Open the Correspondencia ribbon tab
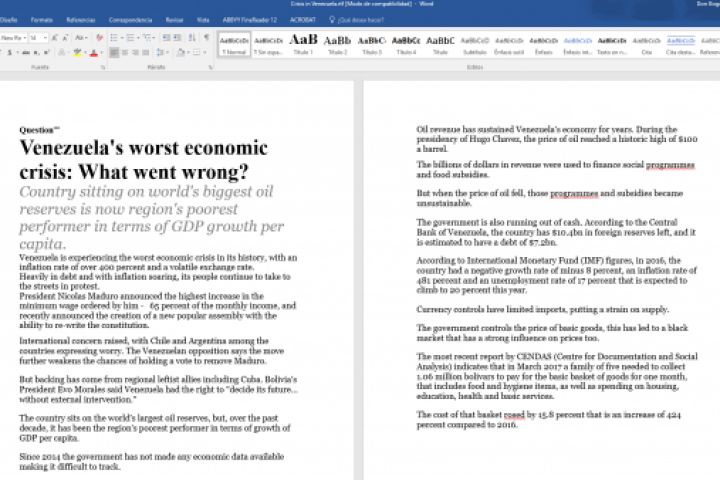Image resolution: width=720 pixels, height=480 pixels. tap(130, 20)
